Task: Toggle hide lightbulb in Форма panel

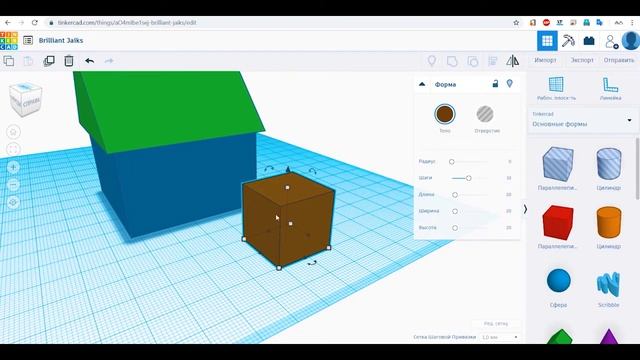Action: pyautogui.click(x=509, y=84)
